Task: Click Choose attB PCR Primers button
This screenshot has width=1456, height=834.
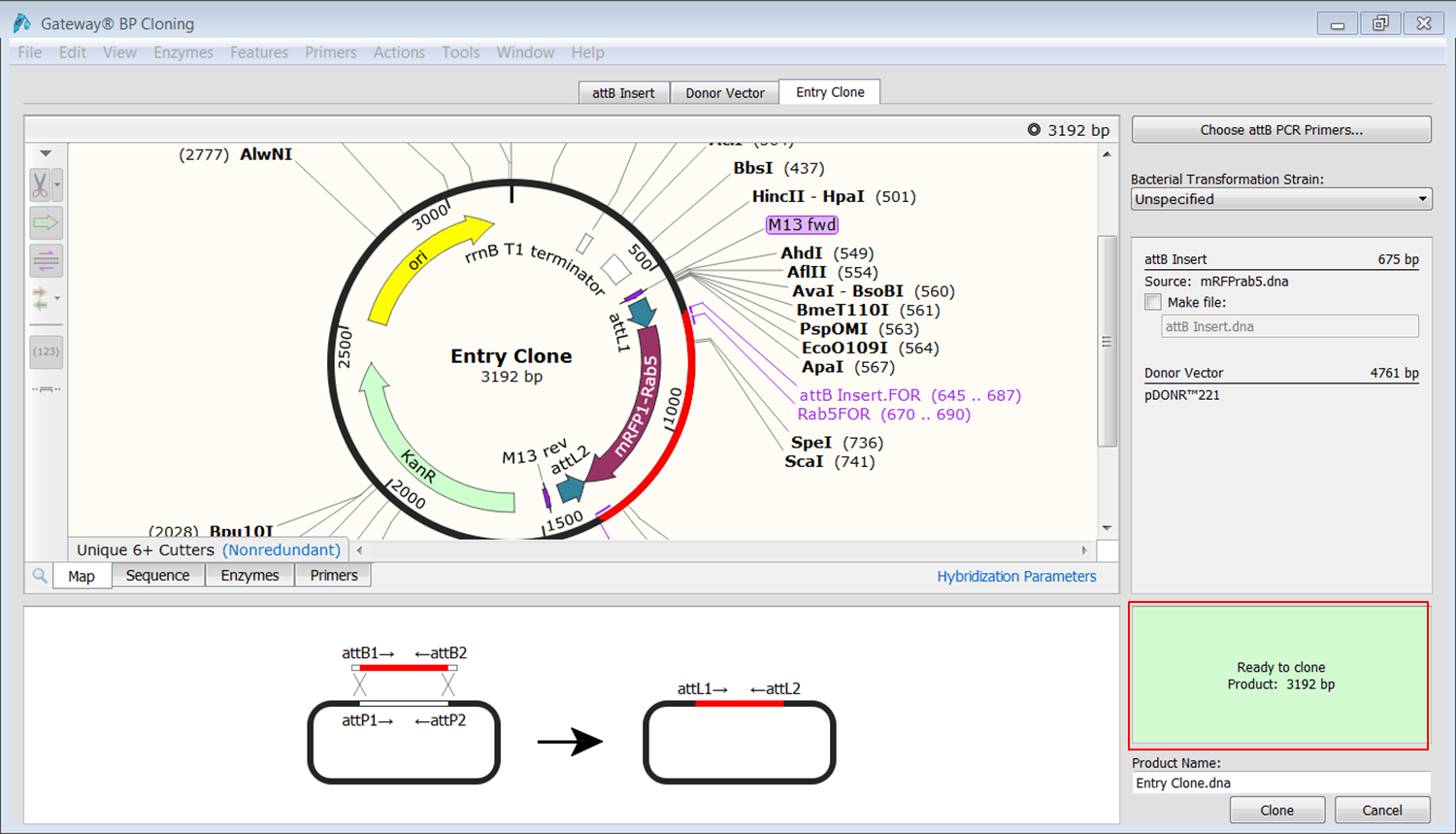Action: pos(1281,130)
